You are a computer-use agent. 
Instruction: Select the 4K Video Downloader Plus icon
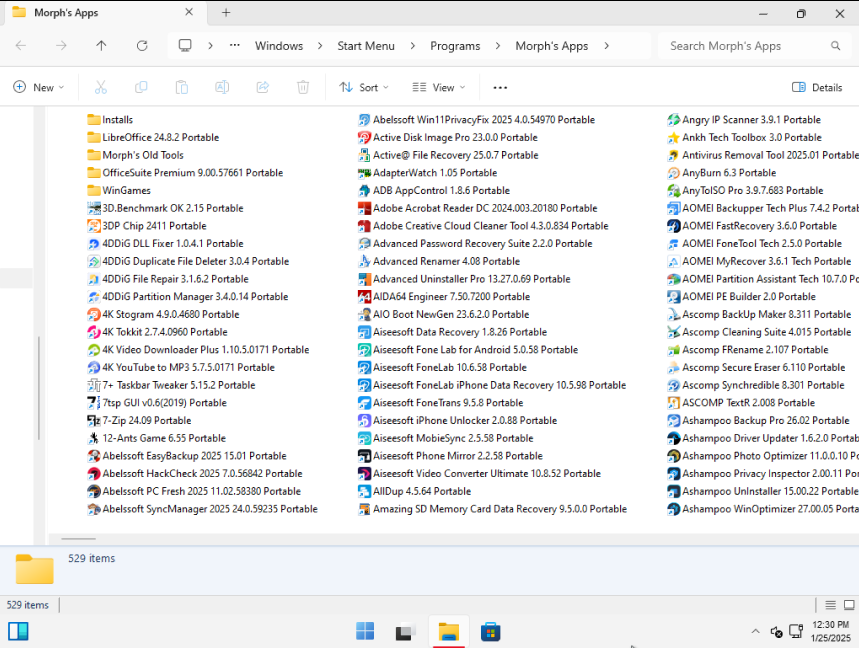tap(94, 350)
